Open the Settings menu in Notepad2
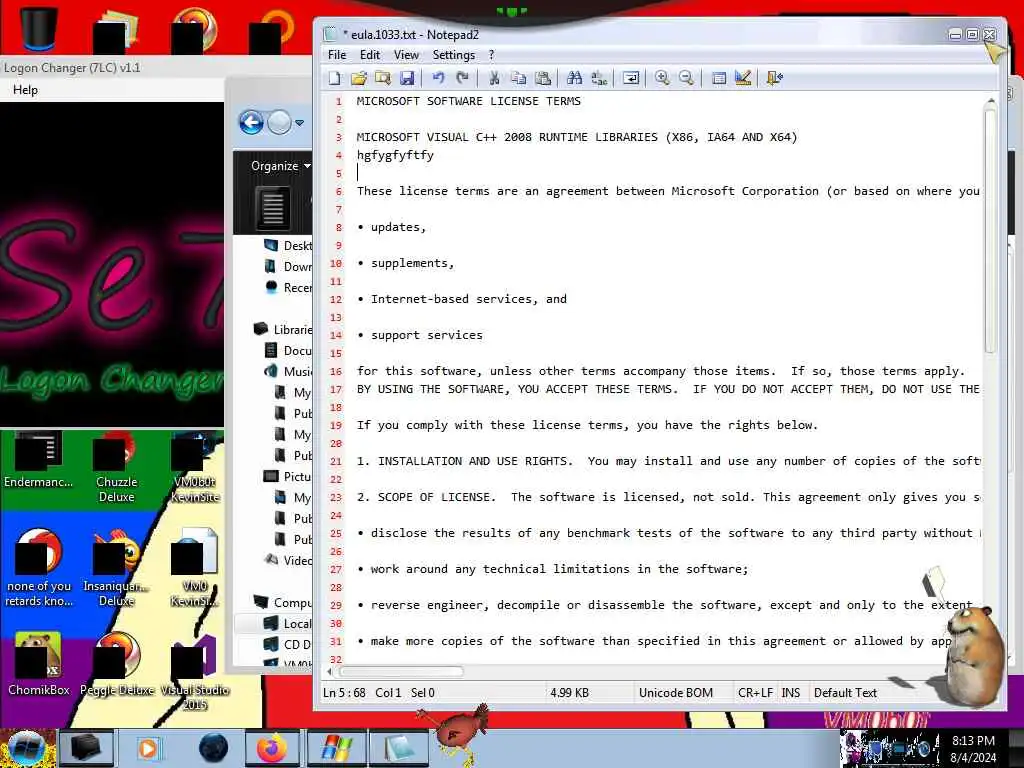Screen dimensions: 1024x768 click(x=453, y=55)
